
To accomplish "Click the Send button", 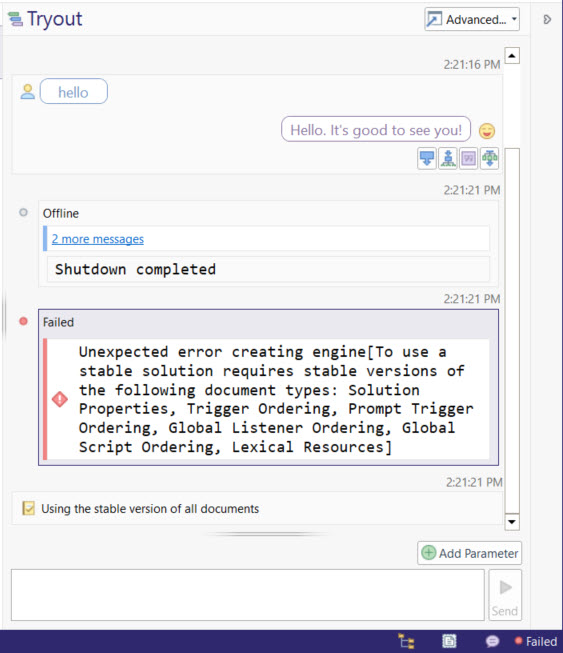I will tap(505, 595).
